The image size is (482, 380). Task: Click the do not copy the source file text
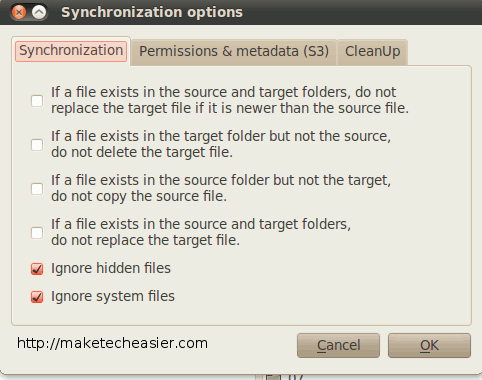pyautogui.click(x=139, y=196)
